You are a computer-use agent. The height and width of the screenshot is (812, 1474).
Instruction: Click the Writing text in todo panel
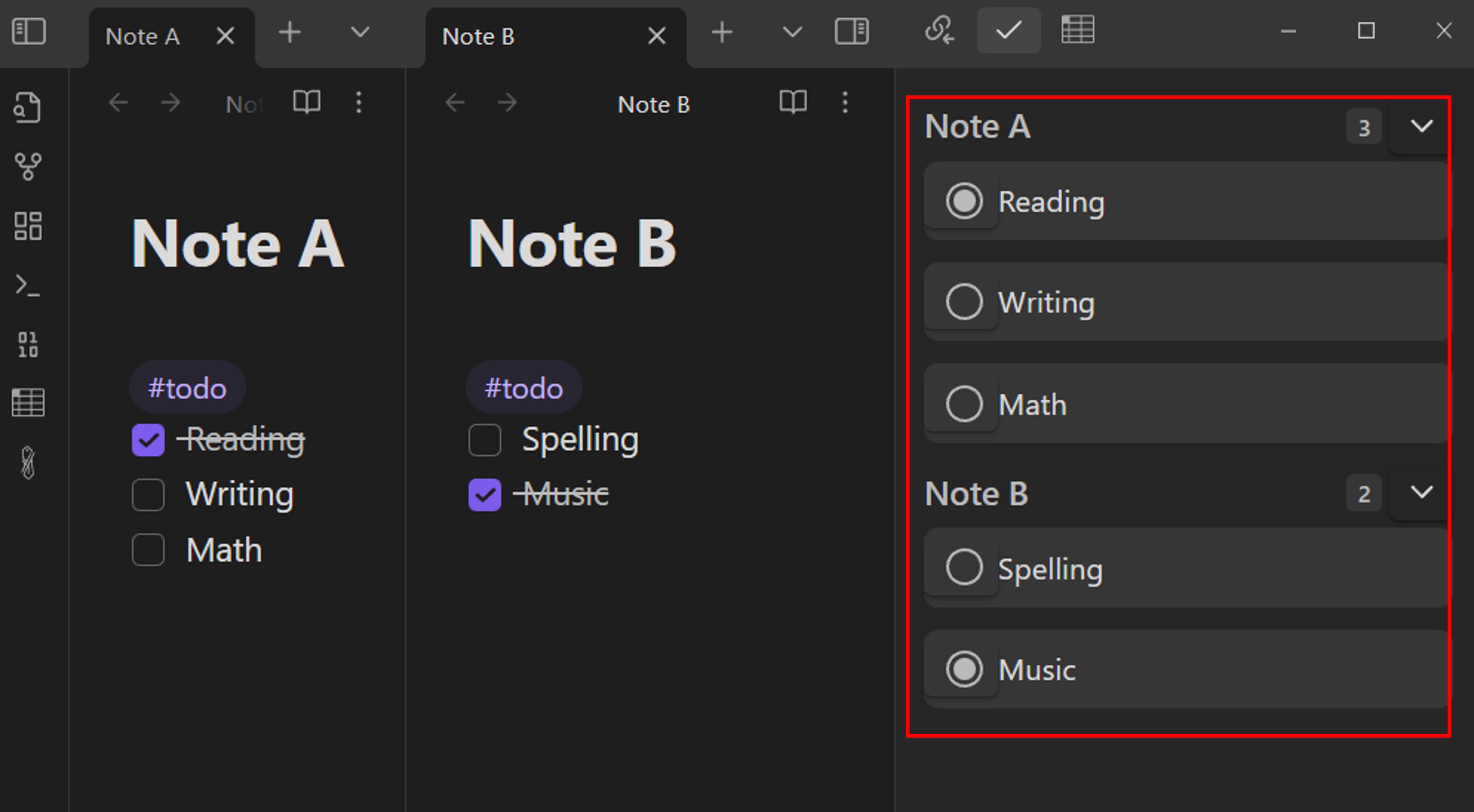click(x=1046, y=303)
